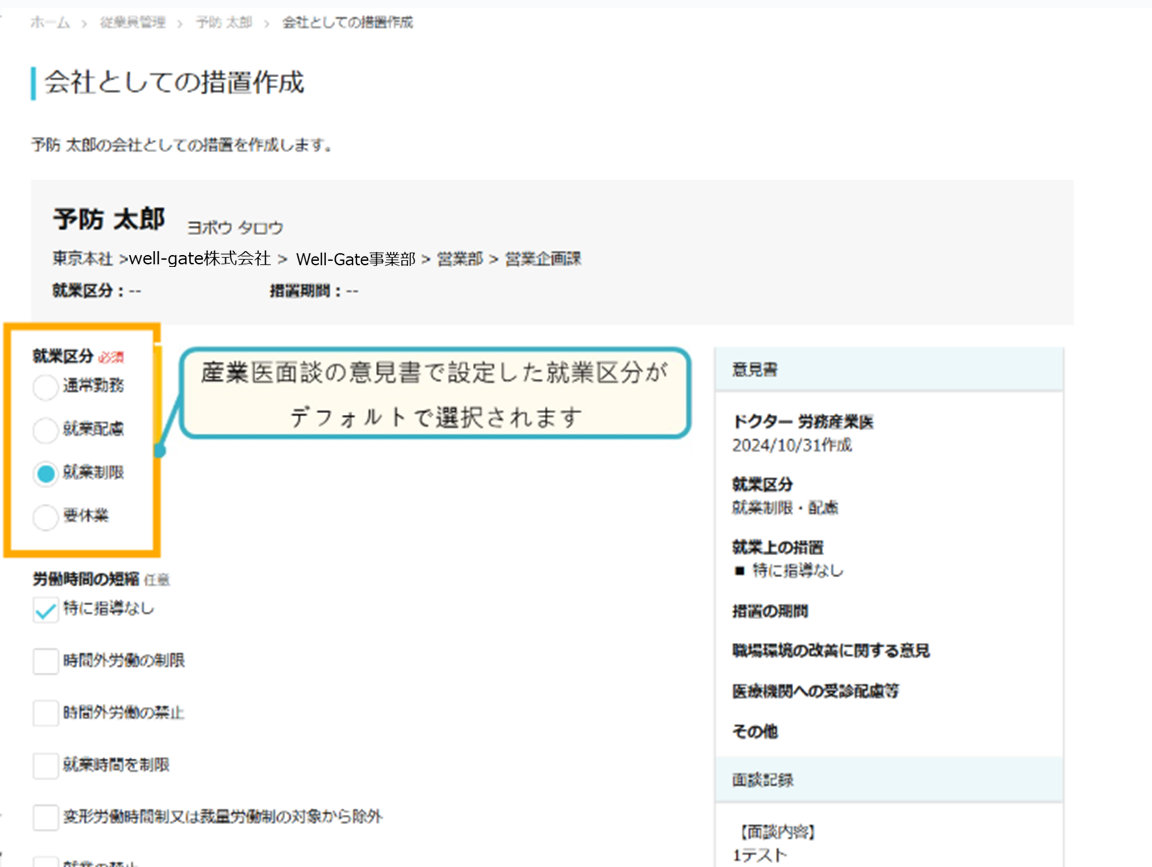
Task: Click 営業部 in department path
Action: (x=460, y=259)
